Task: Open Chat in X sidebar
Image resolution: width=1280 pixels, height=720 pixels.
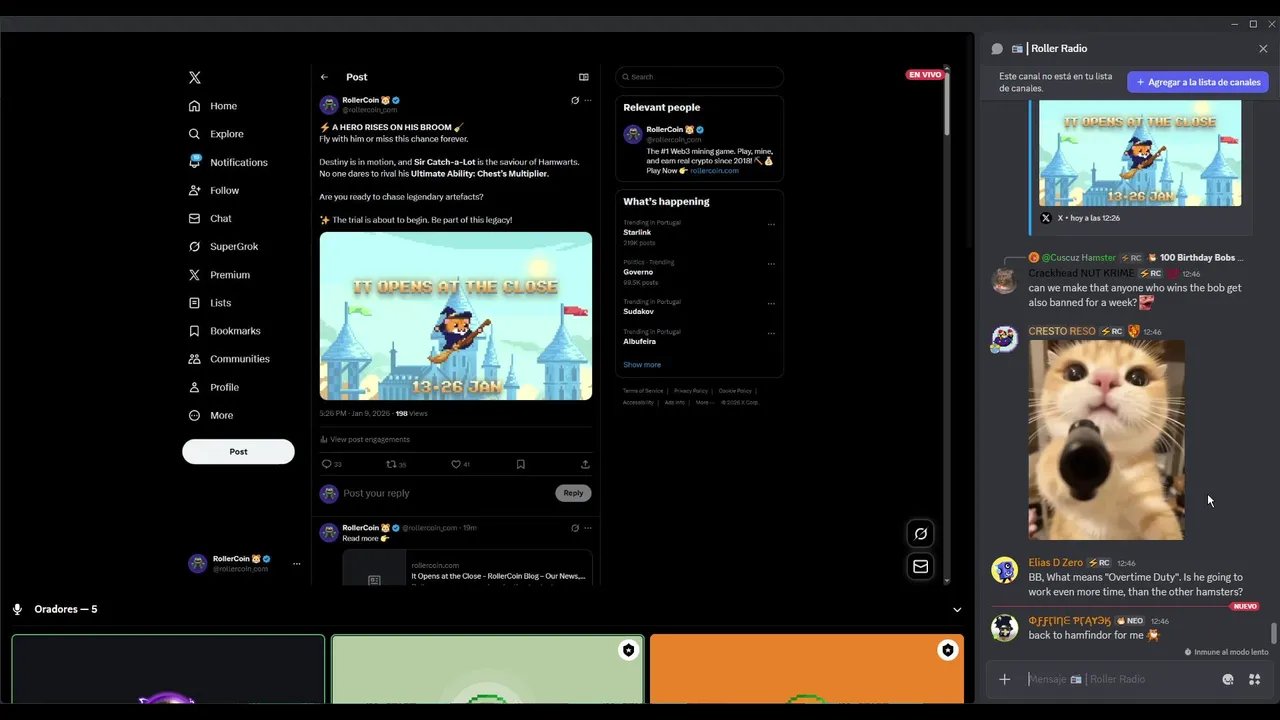Action: point(210,218)
